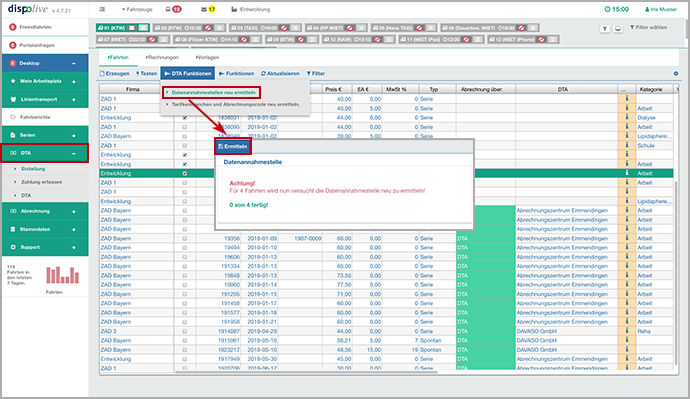Click the Ermitteln button in dialog
The image size is (690, 399).
point(233,146)
